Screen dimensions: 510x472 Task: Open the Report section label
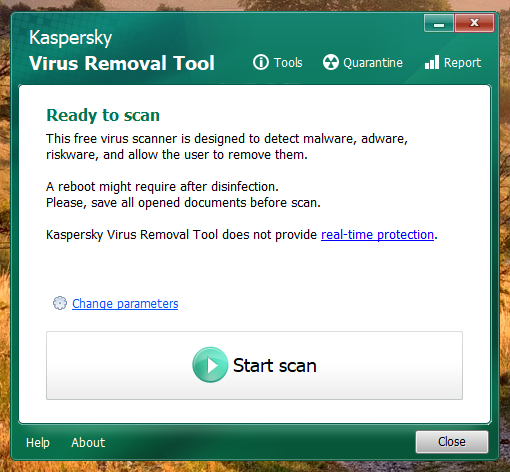462,63
